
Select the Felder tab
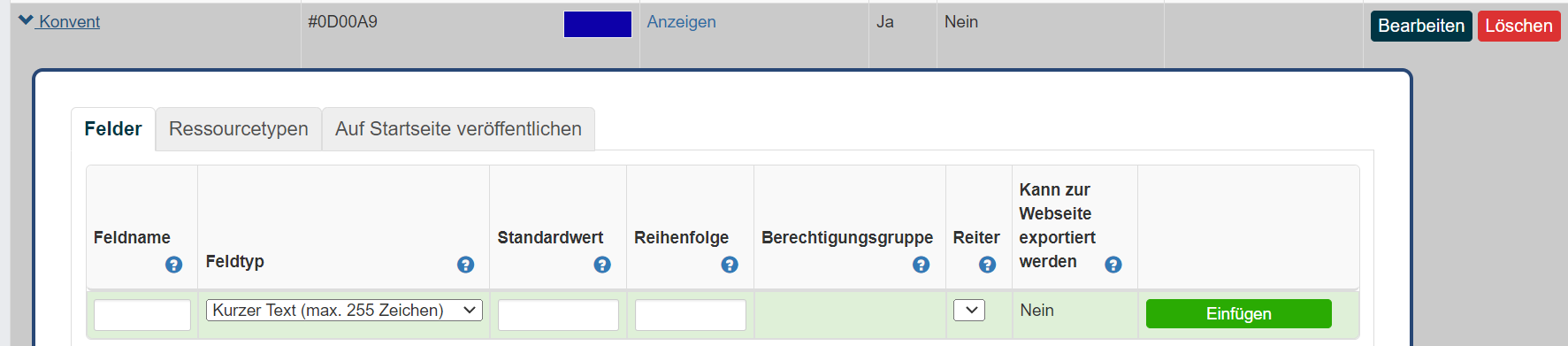point(113,129)
